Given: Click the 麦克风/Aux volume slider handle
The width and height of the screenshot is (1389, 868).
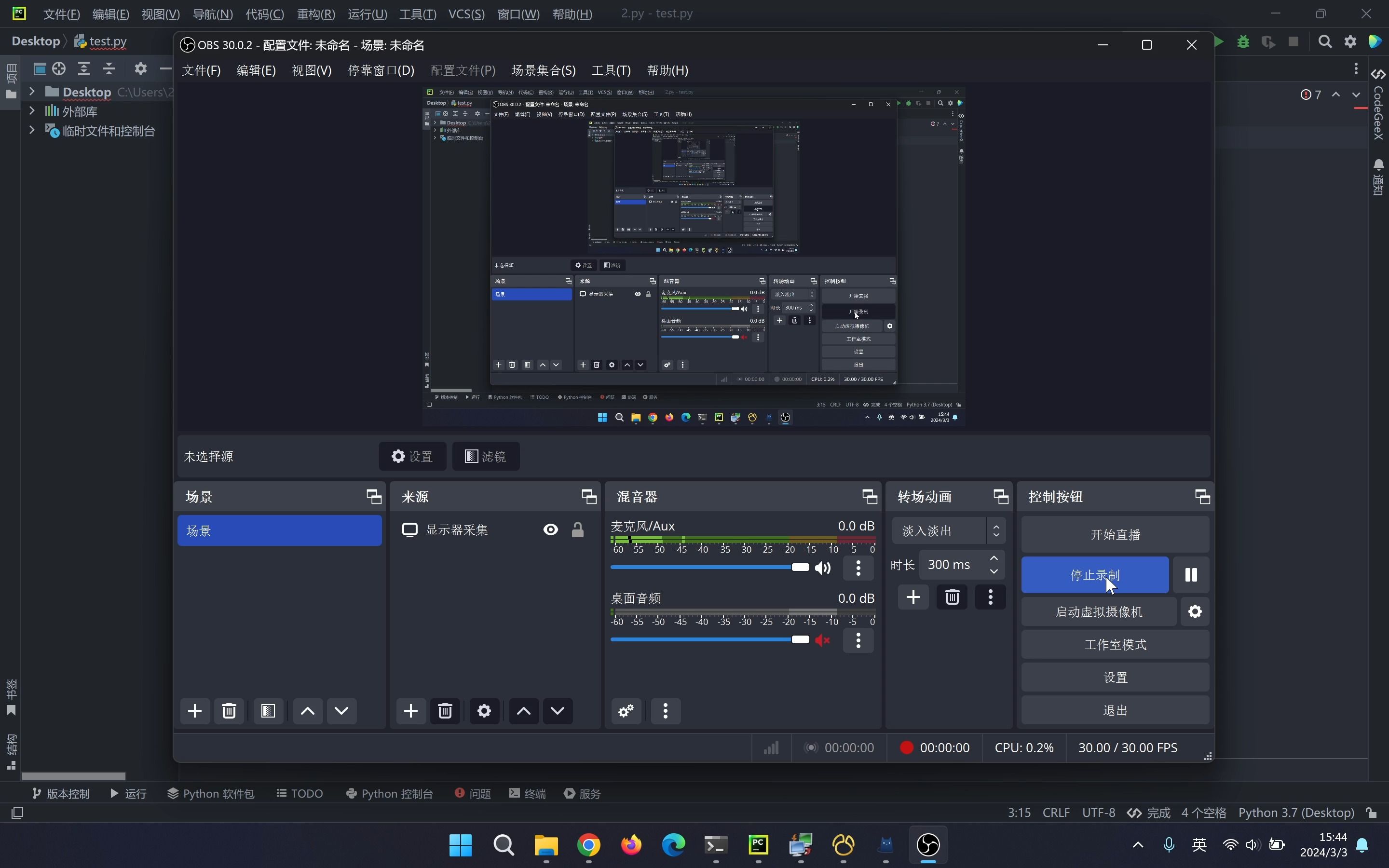Looking at the screenshot, I should click(x=800, y=567).
